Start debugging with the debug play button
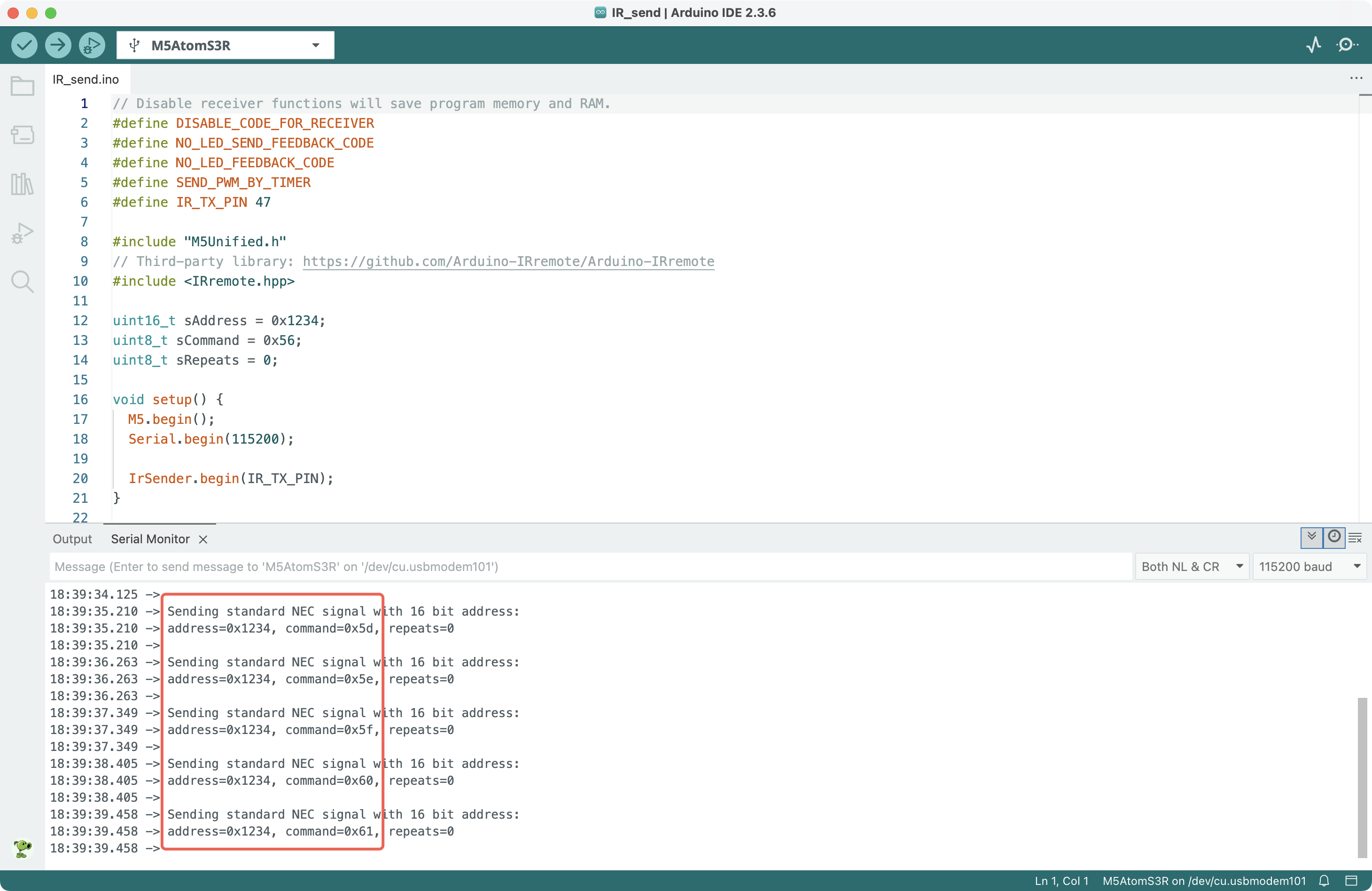The image size is (1372, 891). point(92,45)
